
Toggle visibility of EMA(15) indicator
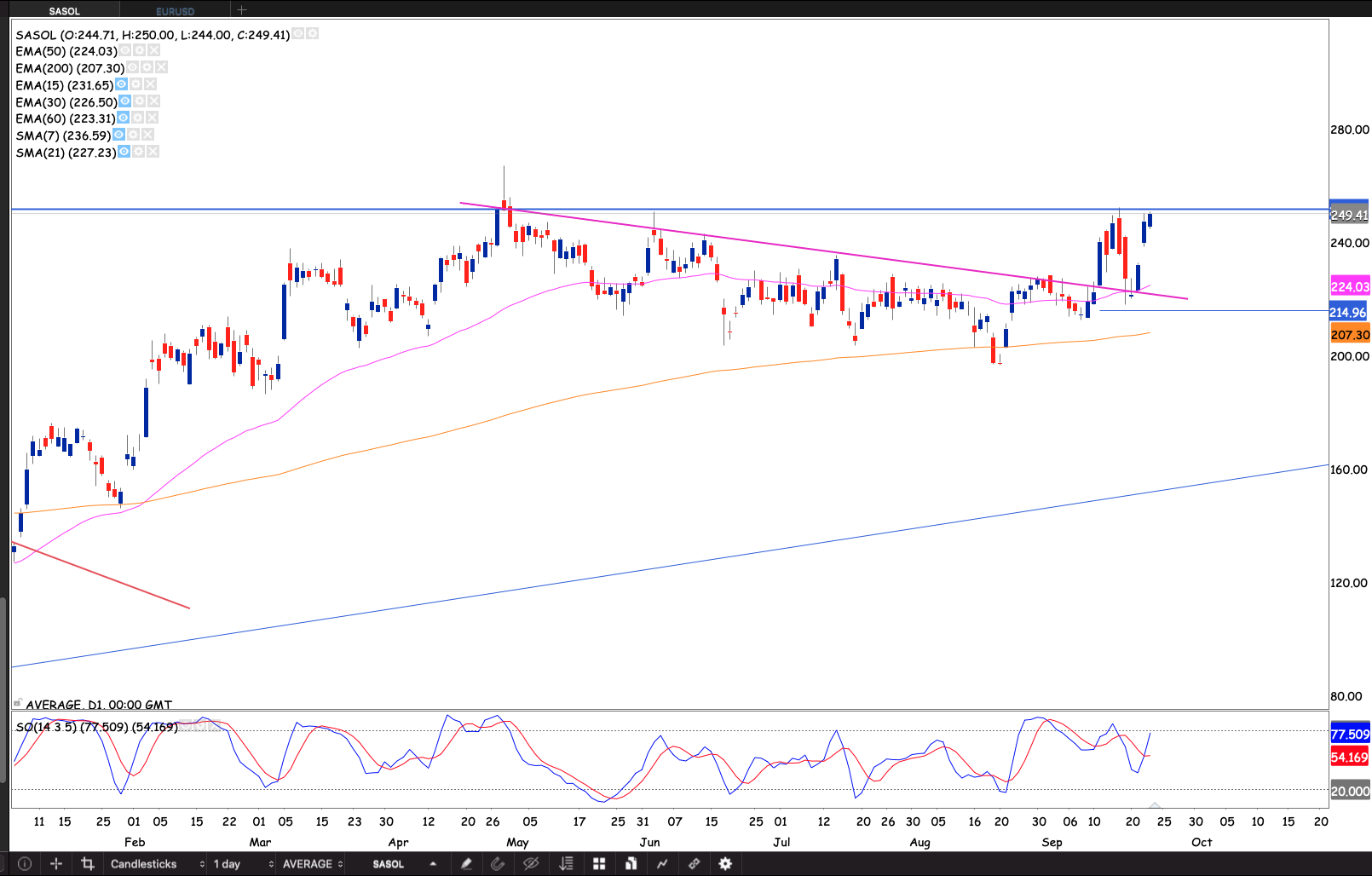click(122, 84)
